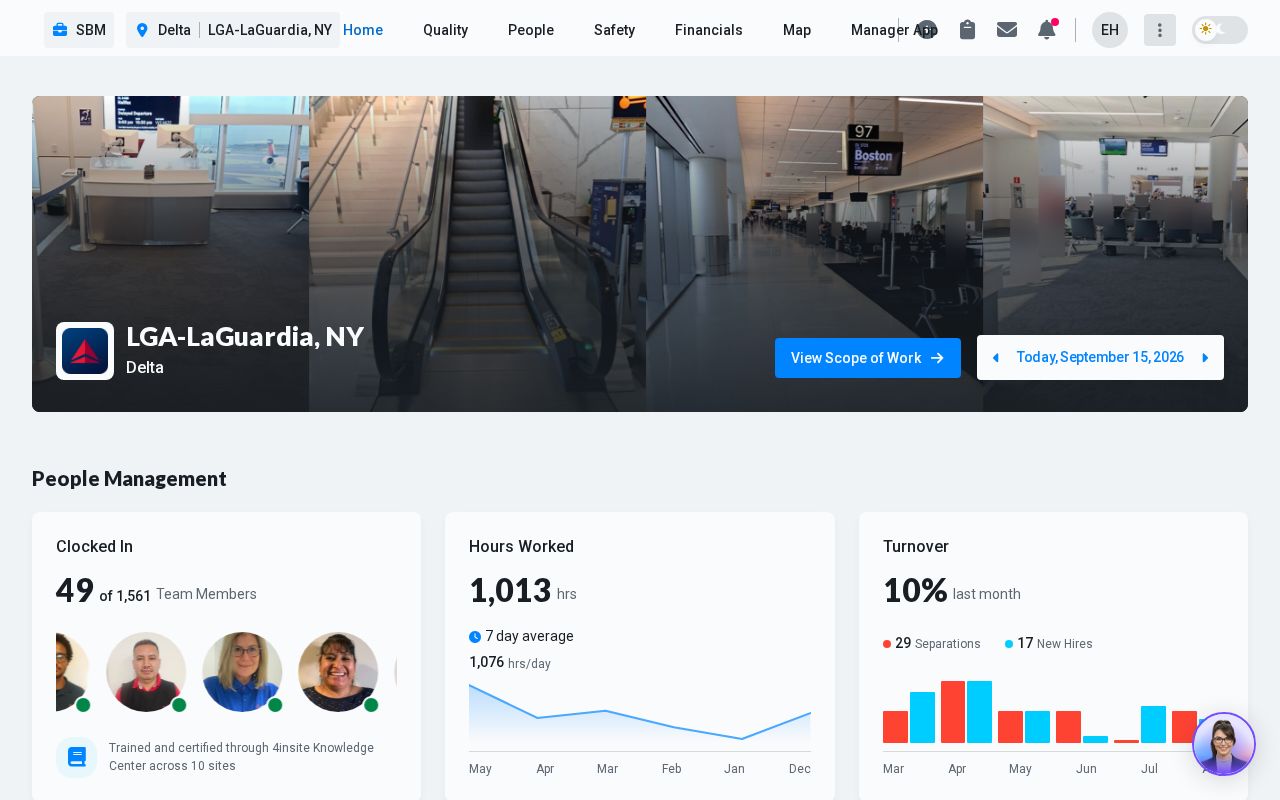Open the Quality menu
The height and width of the screenshot is (800, 1280).
445,30
